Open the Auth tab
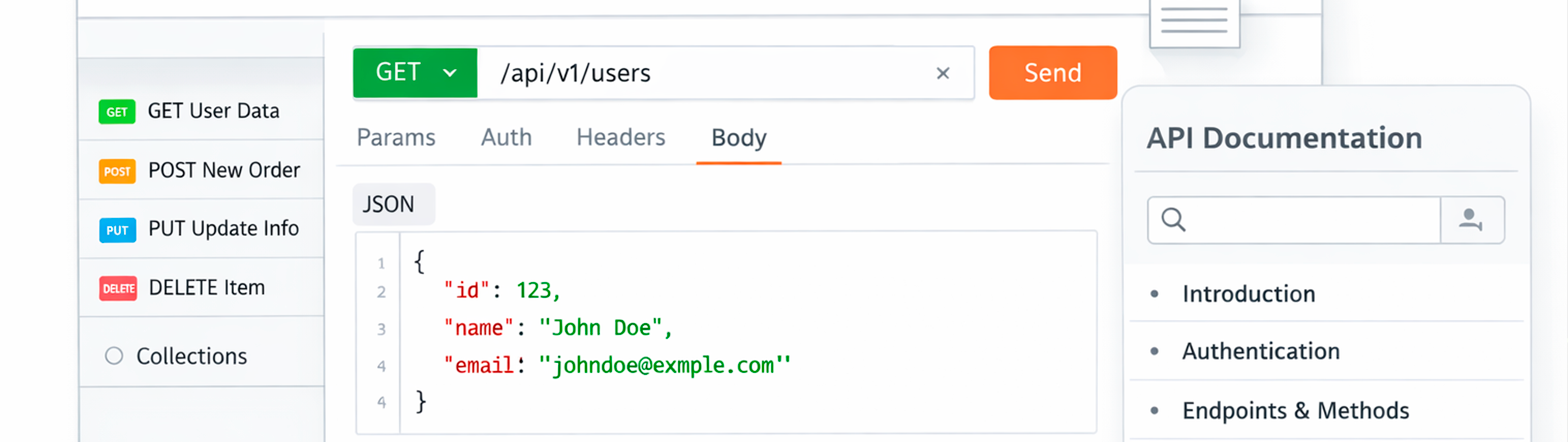 coord(506,137)
